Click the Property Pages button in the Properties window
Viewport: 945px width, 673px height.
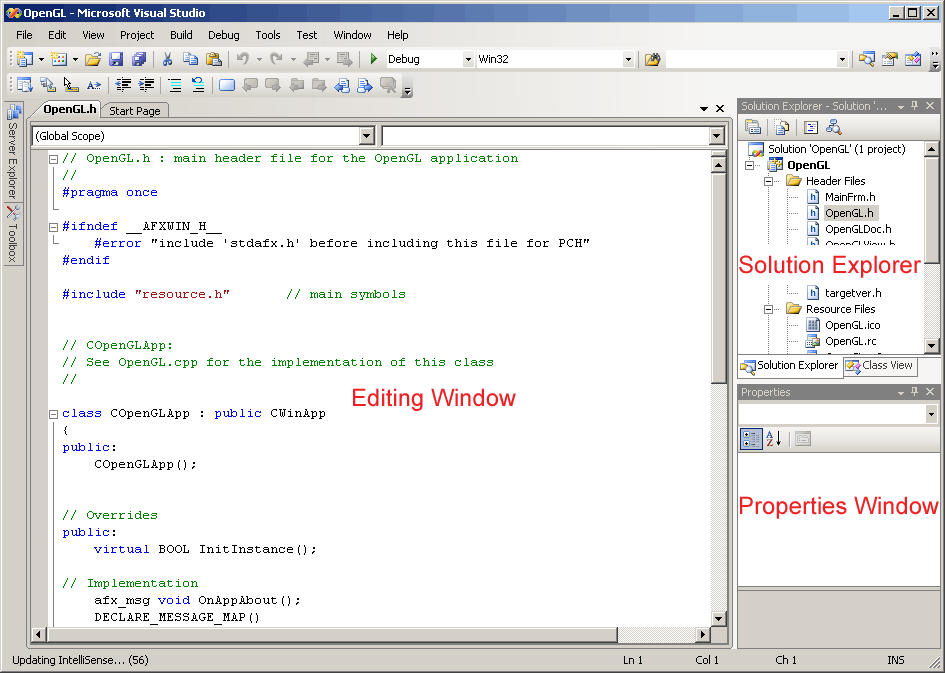(x=802, y=439)
